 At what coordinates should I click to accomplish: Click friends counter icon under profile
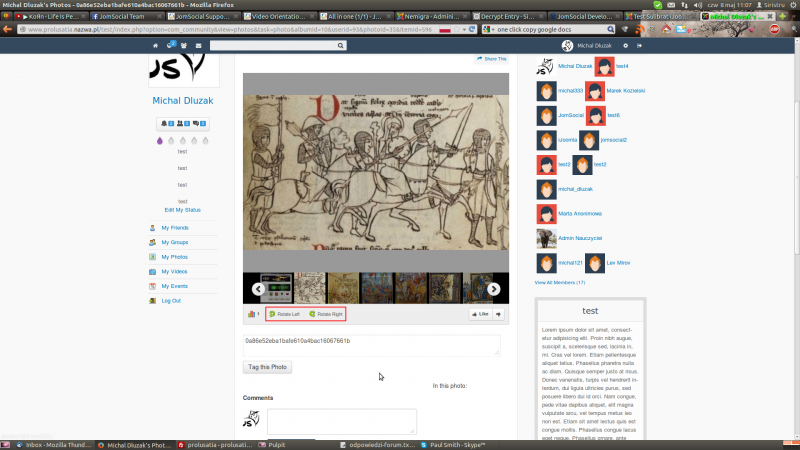coord(183,123)
